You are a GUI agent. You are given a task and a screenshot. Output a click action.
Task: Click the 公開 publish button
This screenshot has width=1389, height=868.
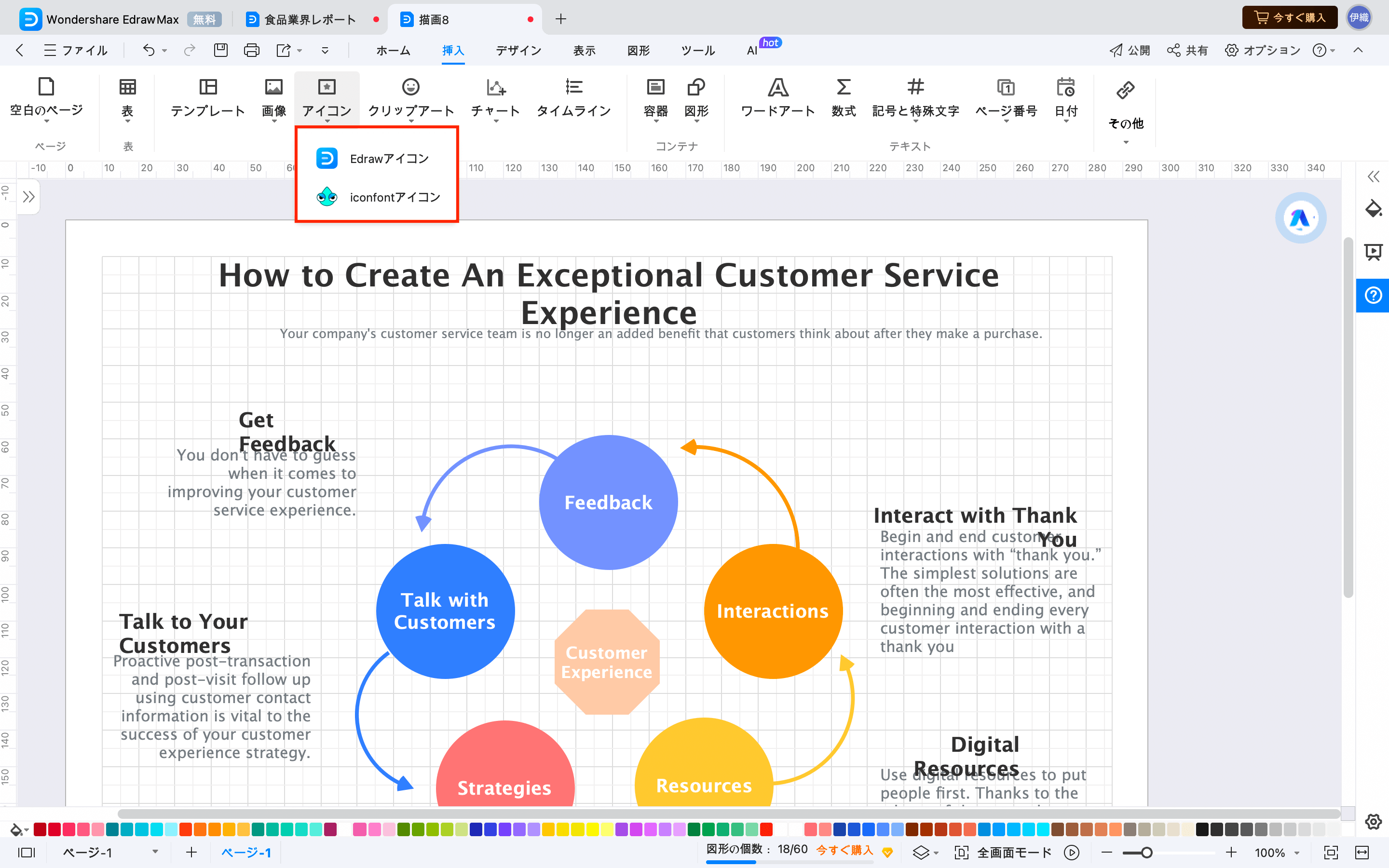click(x=1130, y=51)
